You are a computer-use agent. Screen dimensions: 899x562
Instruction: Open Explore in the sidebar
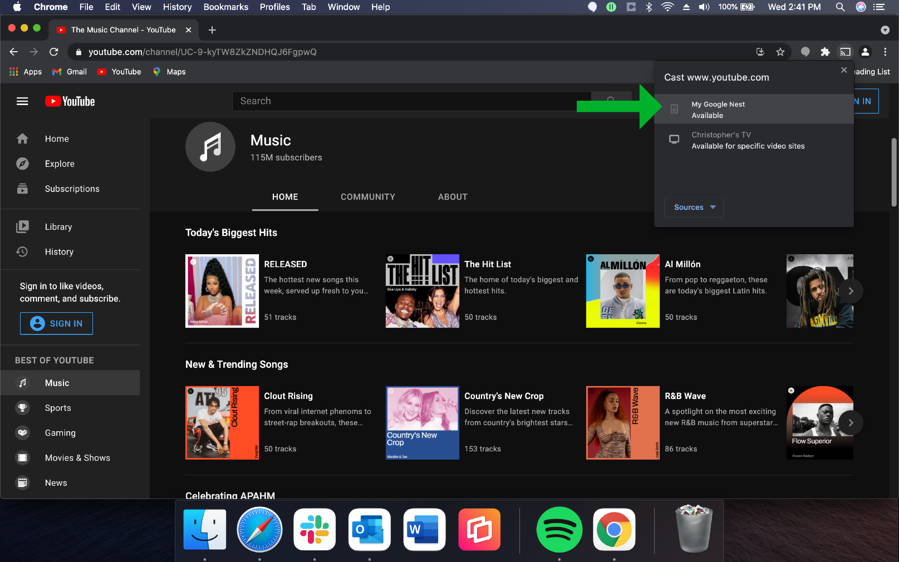[x=70, y=164]
